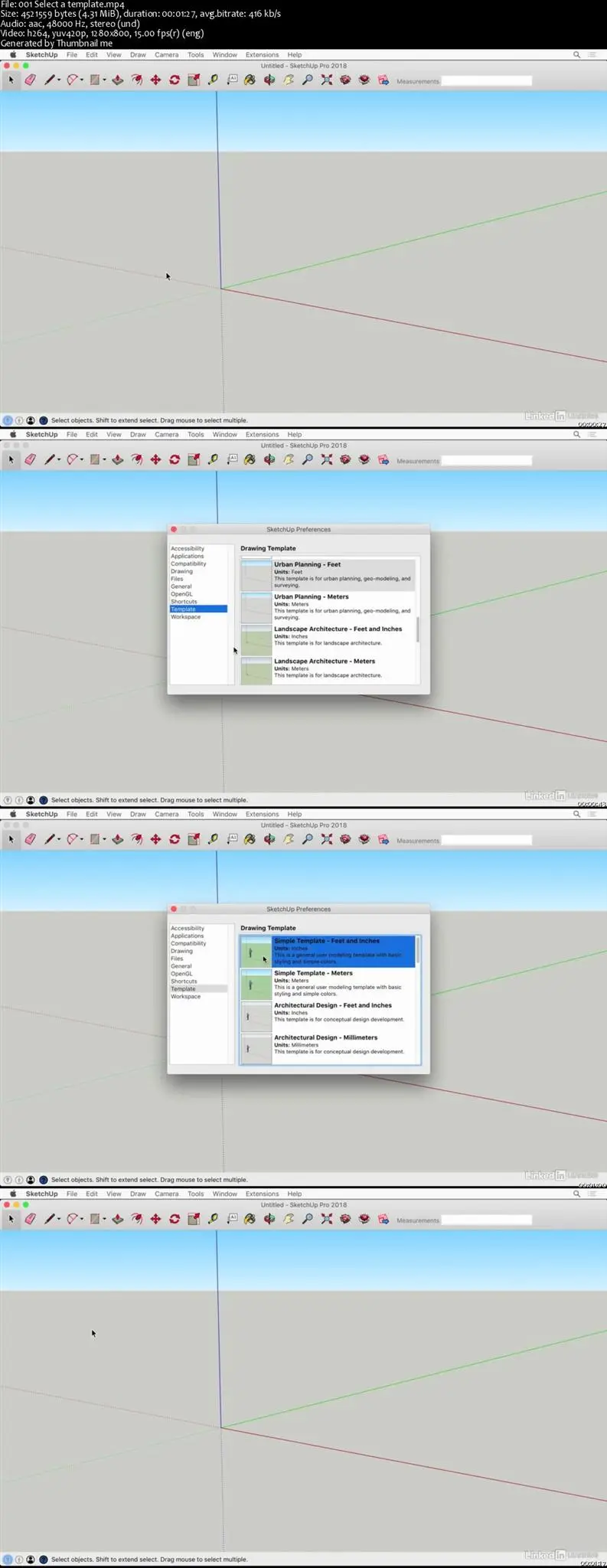Image resolution: width=607 pixels, height=1568 pixels.
Task: Pick Shapes tool above the Simple Template dialog
Action: pyautogui.click(x=94, y=839)
